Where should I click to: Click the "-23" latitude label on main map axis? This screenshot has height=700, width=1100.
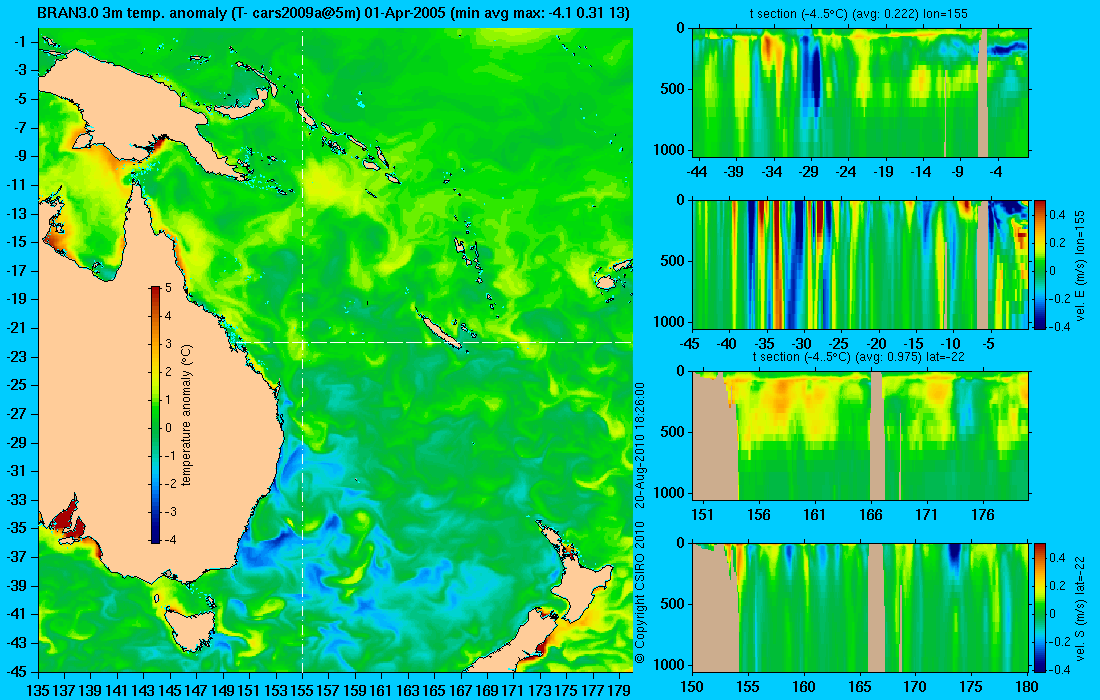[x=18, y=356]
